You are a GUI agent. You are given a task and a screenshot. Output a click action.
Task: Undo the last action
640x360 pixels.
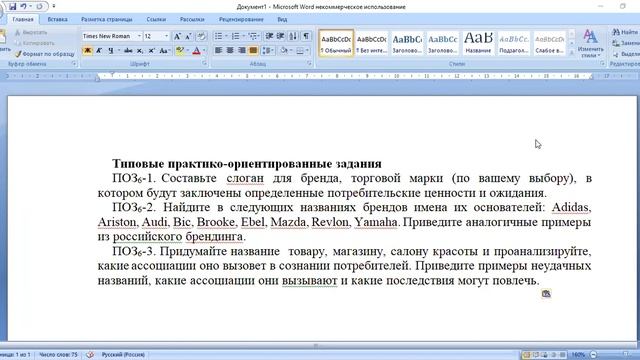[24, 7]
